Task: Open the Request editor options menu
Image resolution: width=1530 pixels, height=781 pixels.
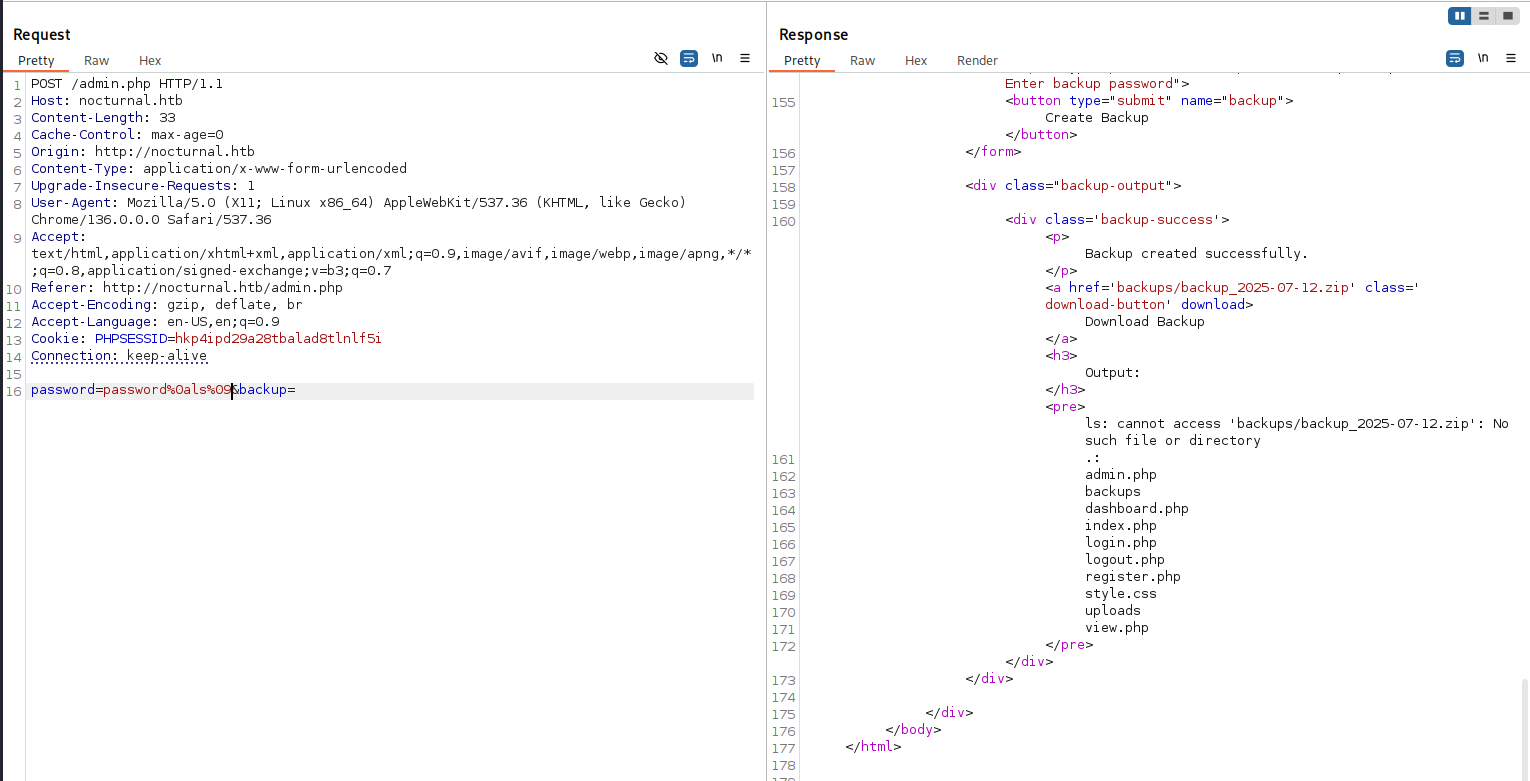Action: click(745, 58)
